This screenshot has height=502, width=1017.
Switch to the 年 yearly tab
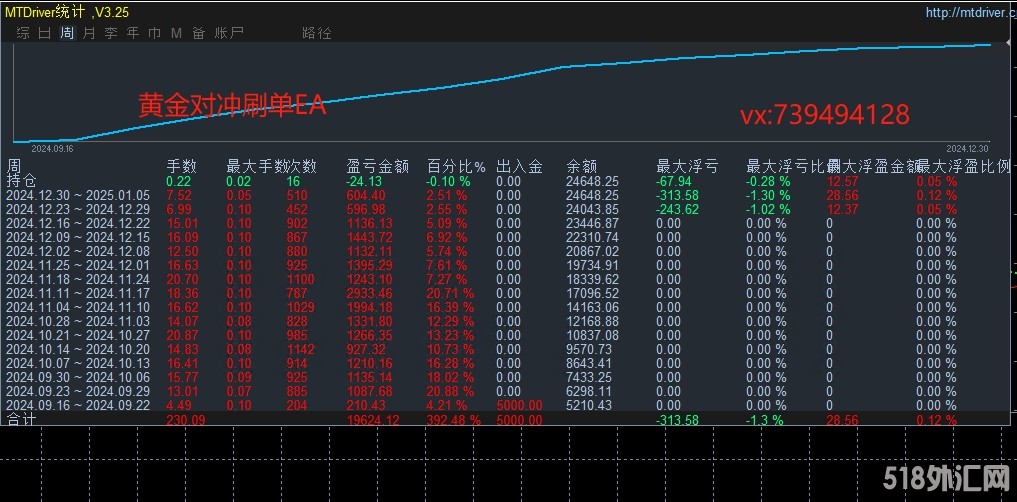pyautogui.click(x=133, y=33)
